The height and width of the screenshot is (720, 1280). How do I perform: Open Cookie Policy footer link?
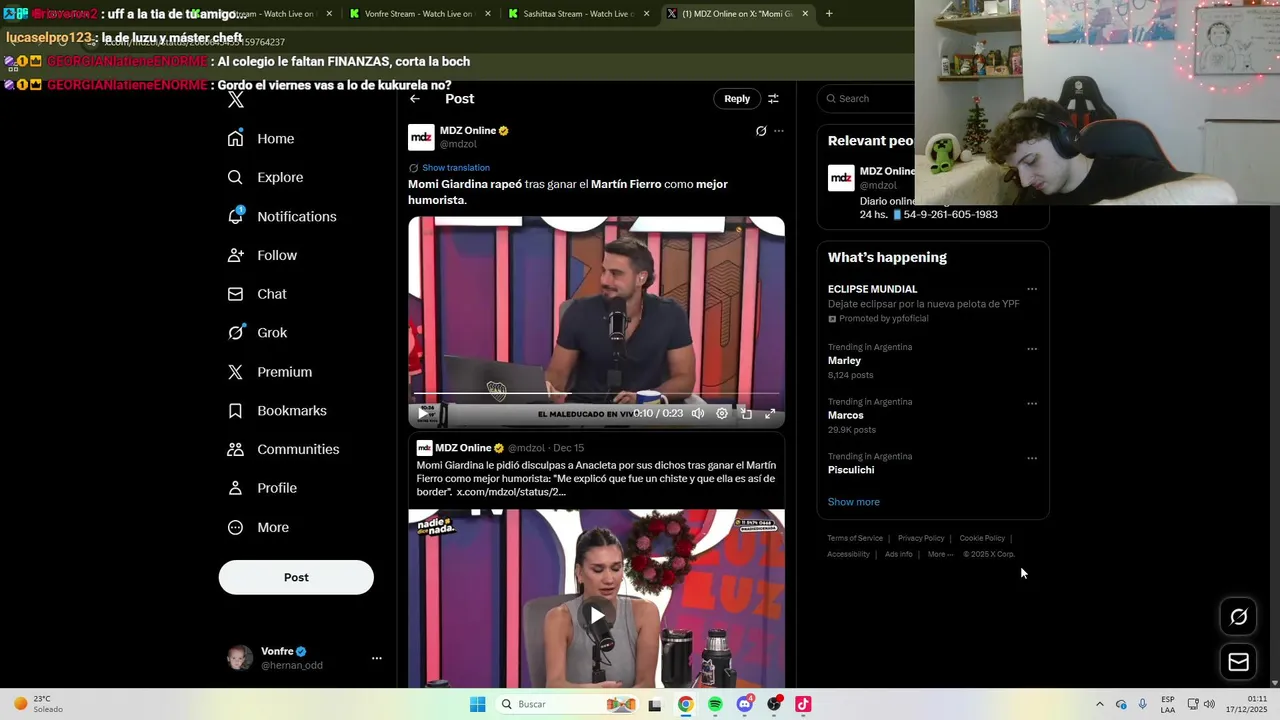click(x=982, y=538)
